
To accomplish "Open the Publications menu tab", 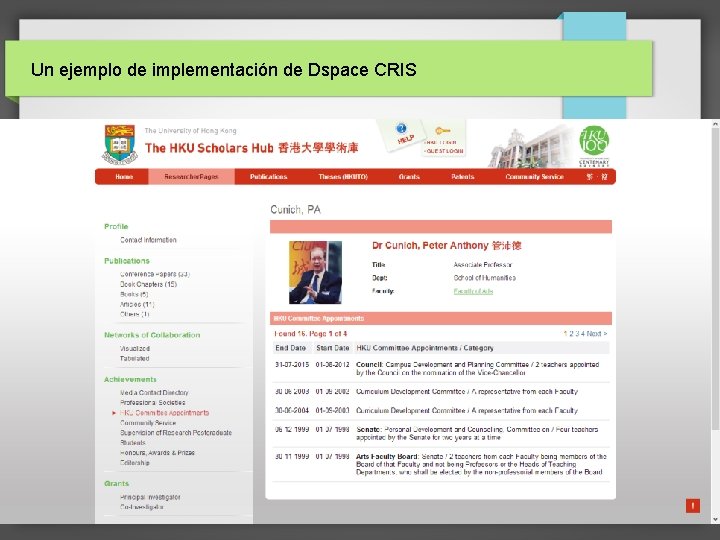I will click(x=269, y=177).
